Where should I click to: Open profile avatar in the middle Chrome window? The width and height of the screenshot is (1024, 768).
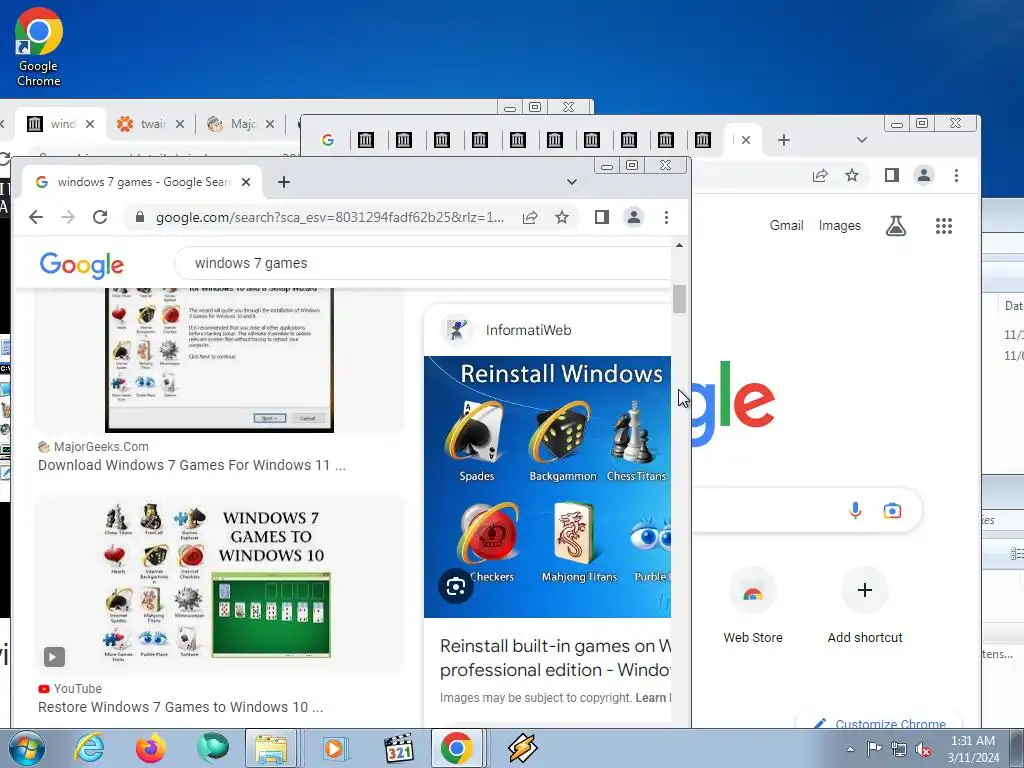(923, 175)
